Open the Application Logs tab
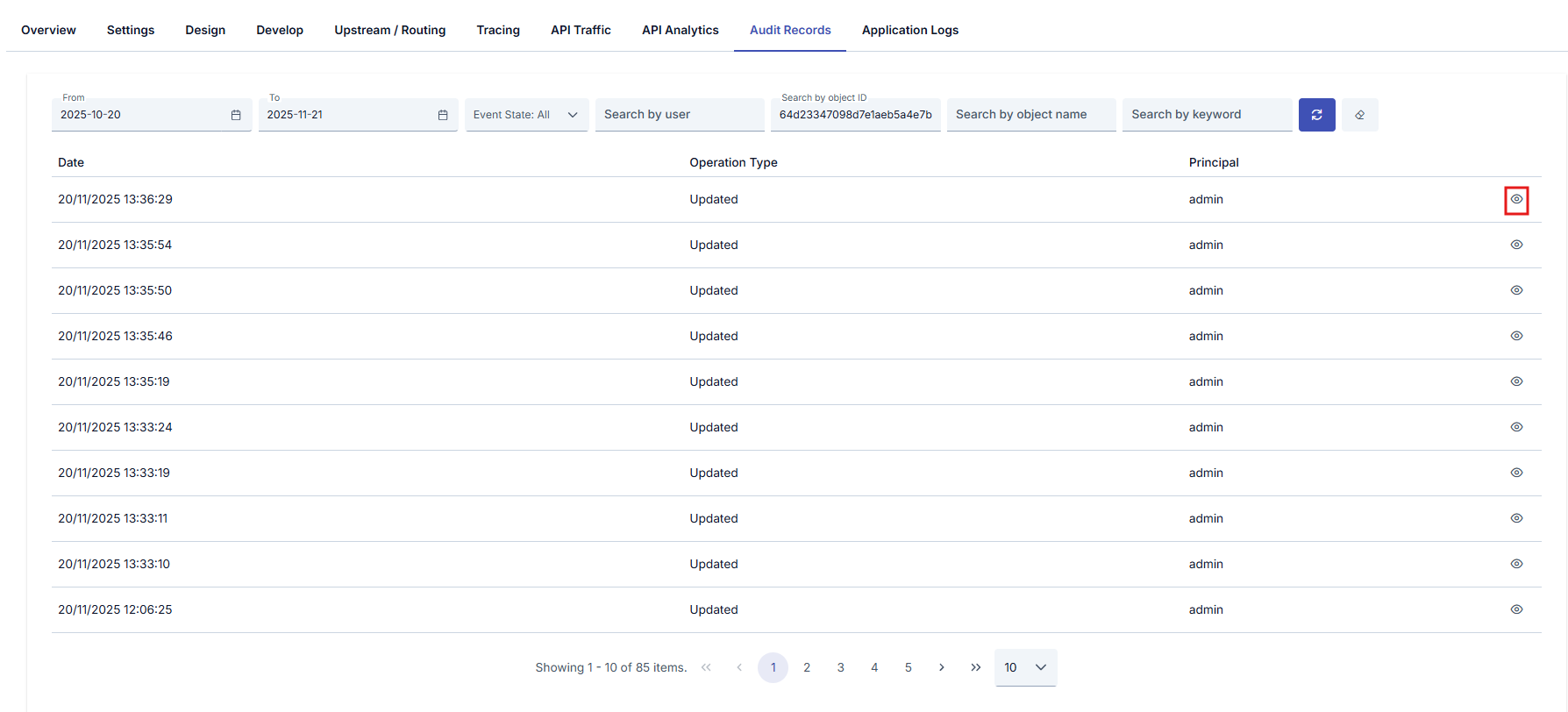The width and height of the screenshot is (1568, 712). pyautogui.click(x=909, y=30)
